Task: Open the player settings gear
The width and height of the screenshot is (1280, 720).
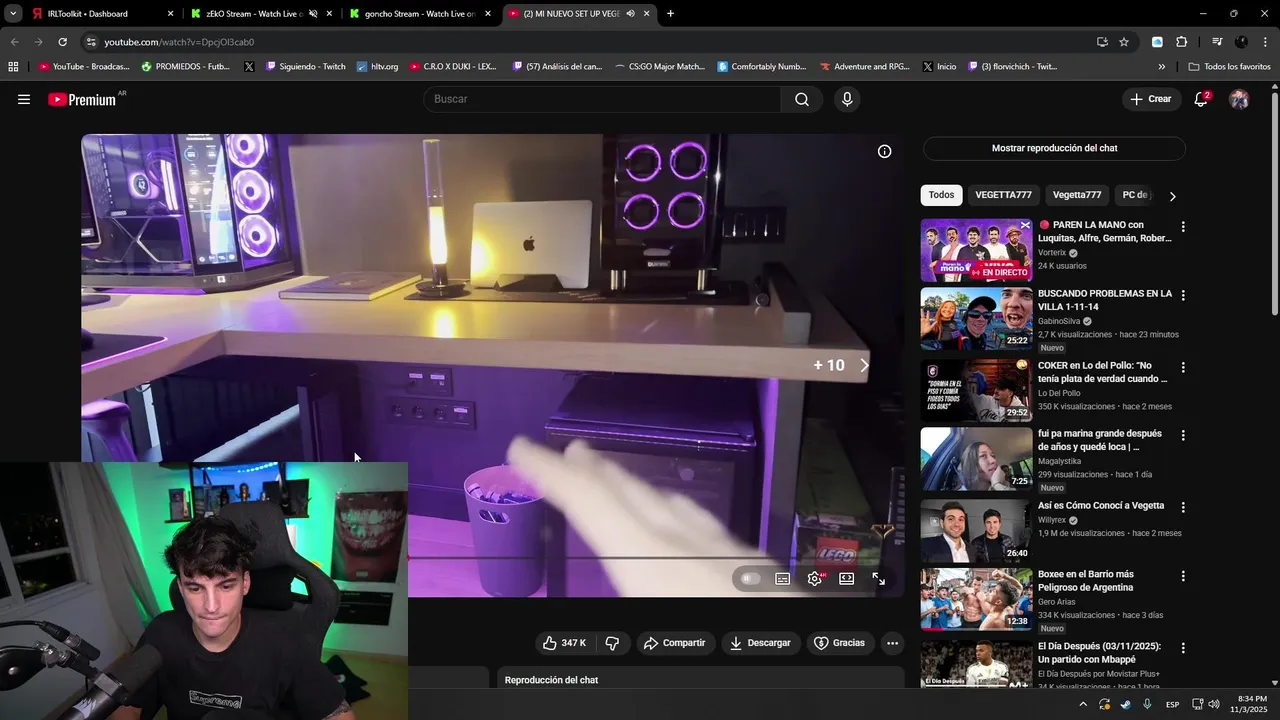Action: [815, 578]
